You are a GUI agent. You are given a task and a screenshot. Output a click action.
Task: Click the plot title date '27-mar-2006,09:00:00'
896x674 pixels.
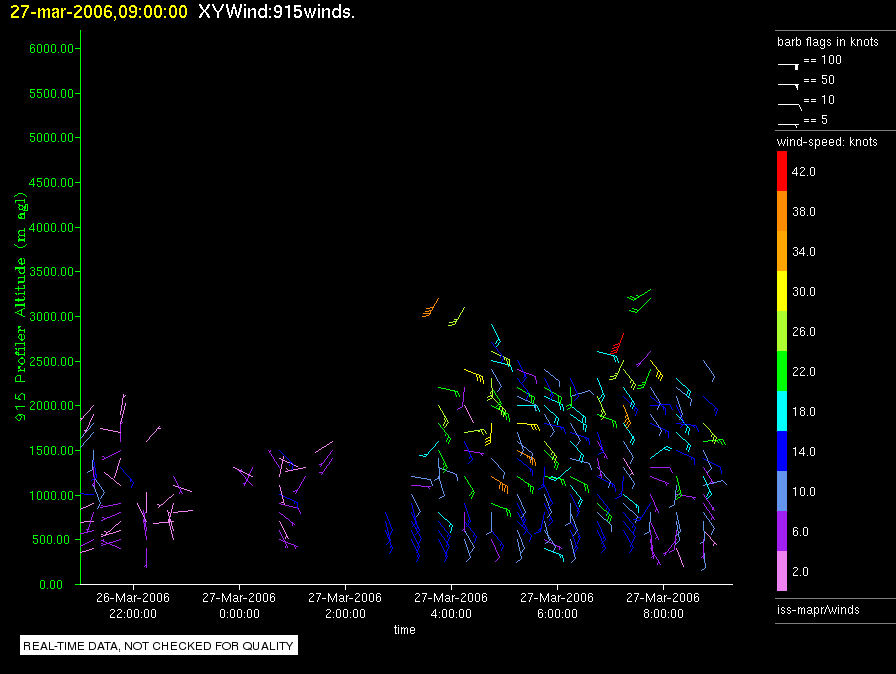click(99, 11)
